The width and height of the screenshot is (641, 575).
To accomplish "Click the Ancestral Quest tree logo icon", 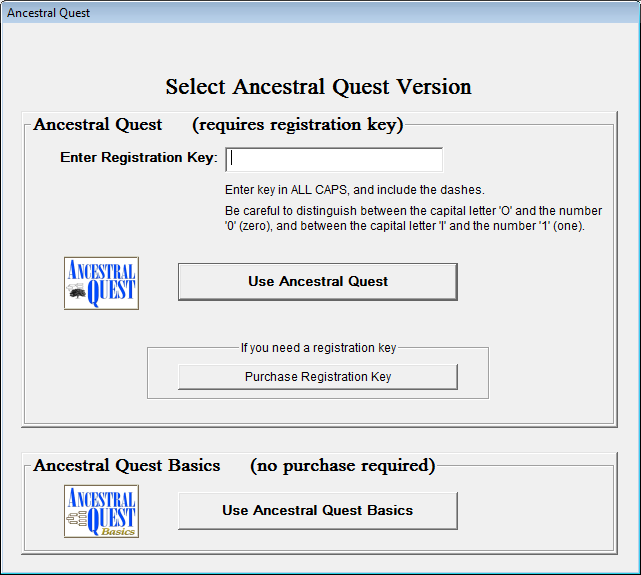I will tap(101, 283).
